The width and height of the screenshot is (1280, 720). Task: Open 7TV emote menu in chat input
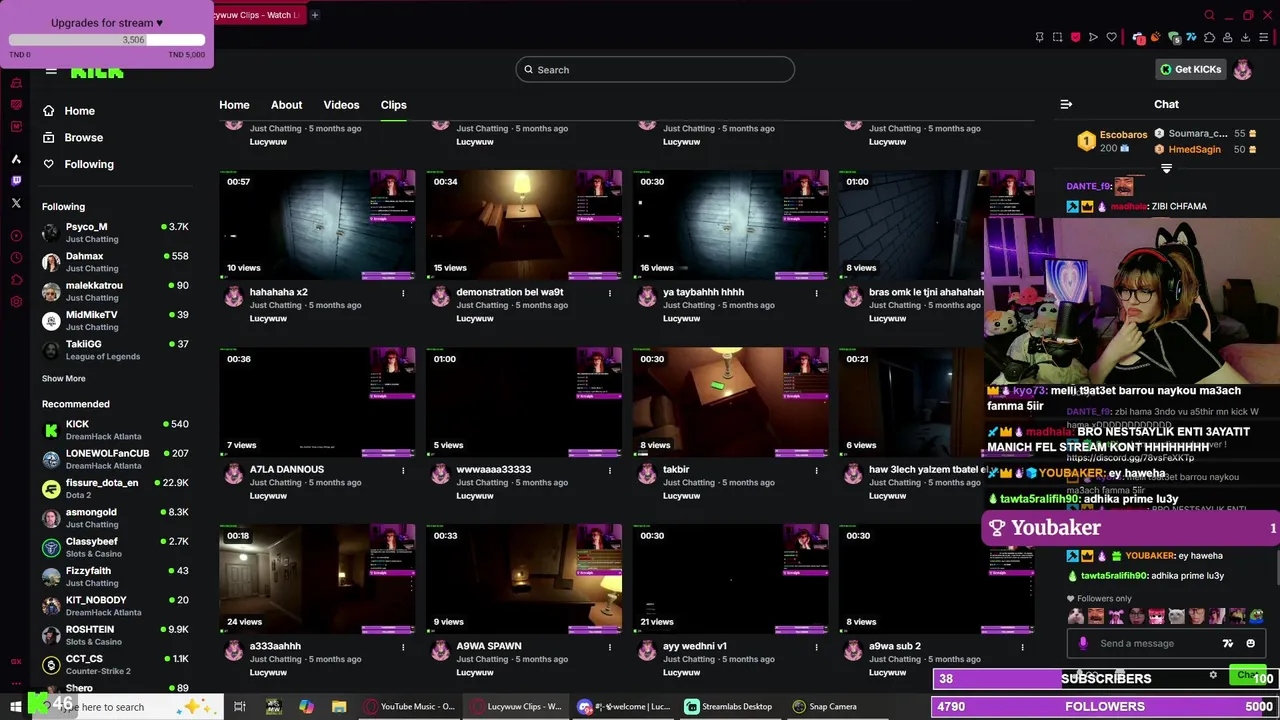point(1228,643)
